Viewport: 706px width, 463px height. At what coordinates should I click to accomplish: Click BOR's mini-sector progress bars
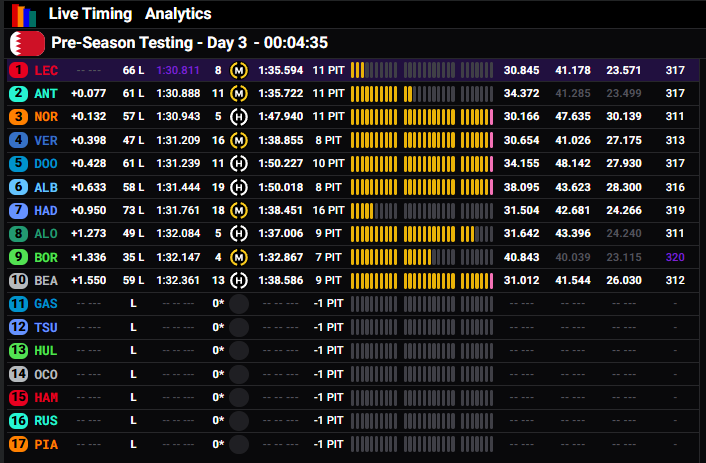coord(422,257)
